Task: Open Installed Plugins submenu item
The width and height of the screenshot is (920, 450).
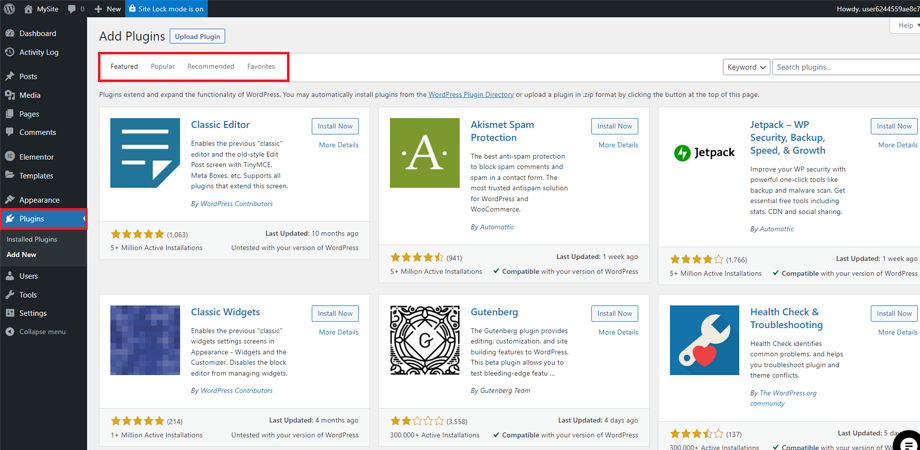Action: (x=32, y=240)
